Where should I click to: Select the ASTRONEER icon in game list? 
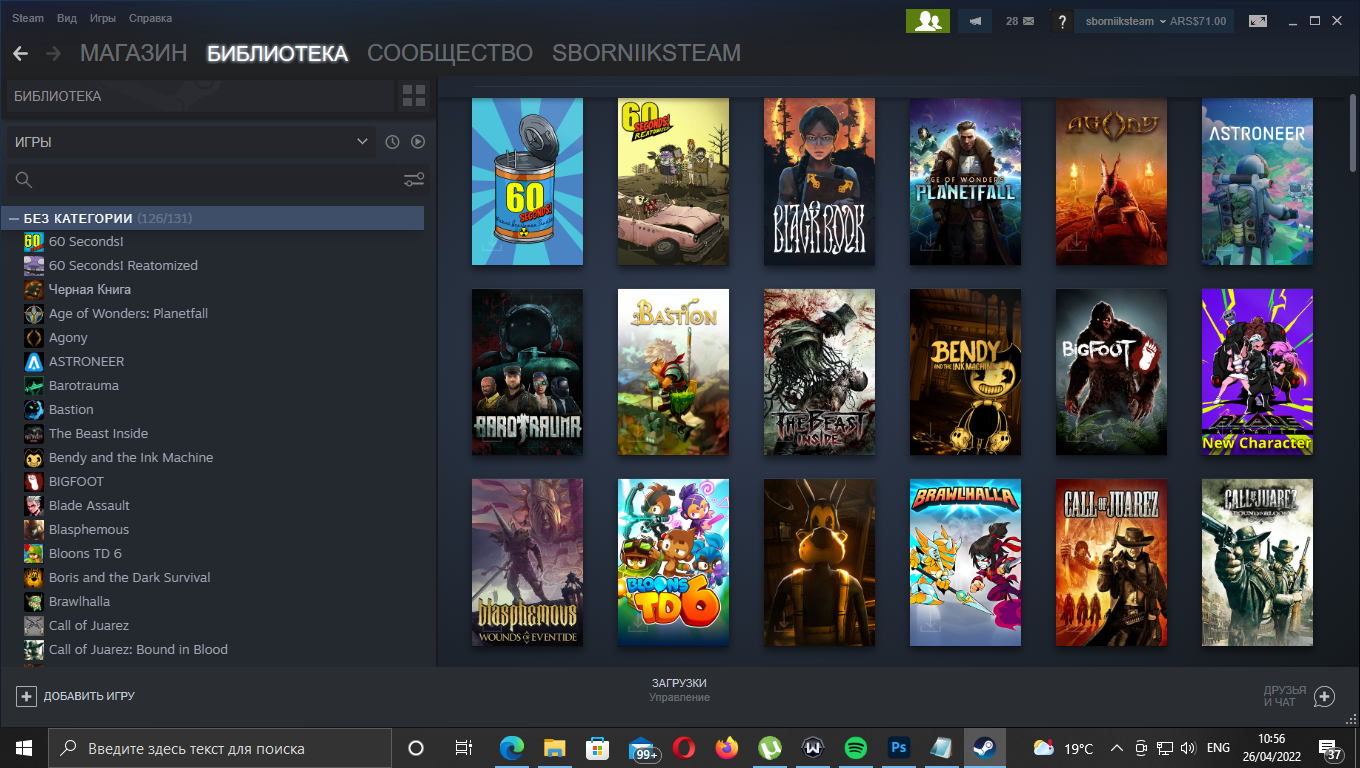click(34, 361)
